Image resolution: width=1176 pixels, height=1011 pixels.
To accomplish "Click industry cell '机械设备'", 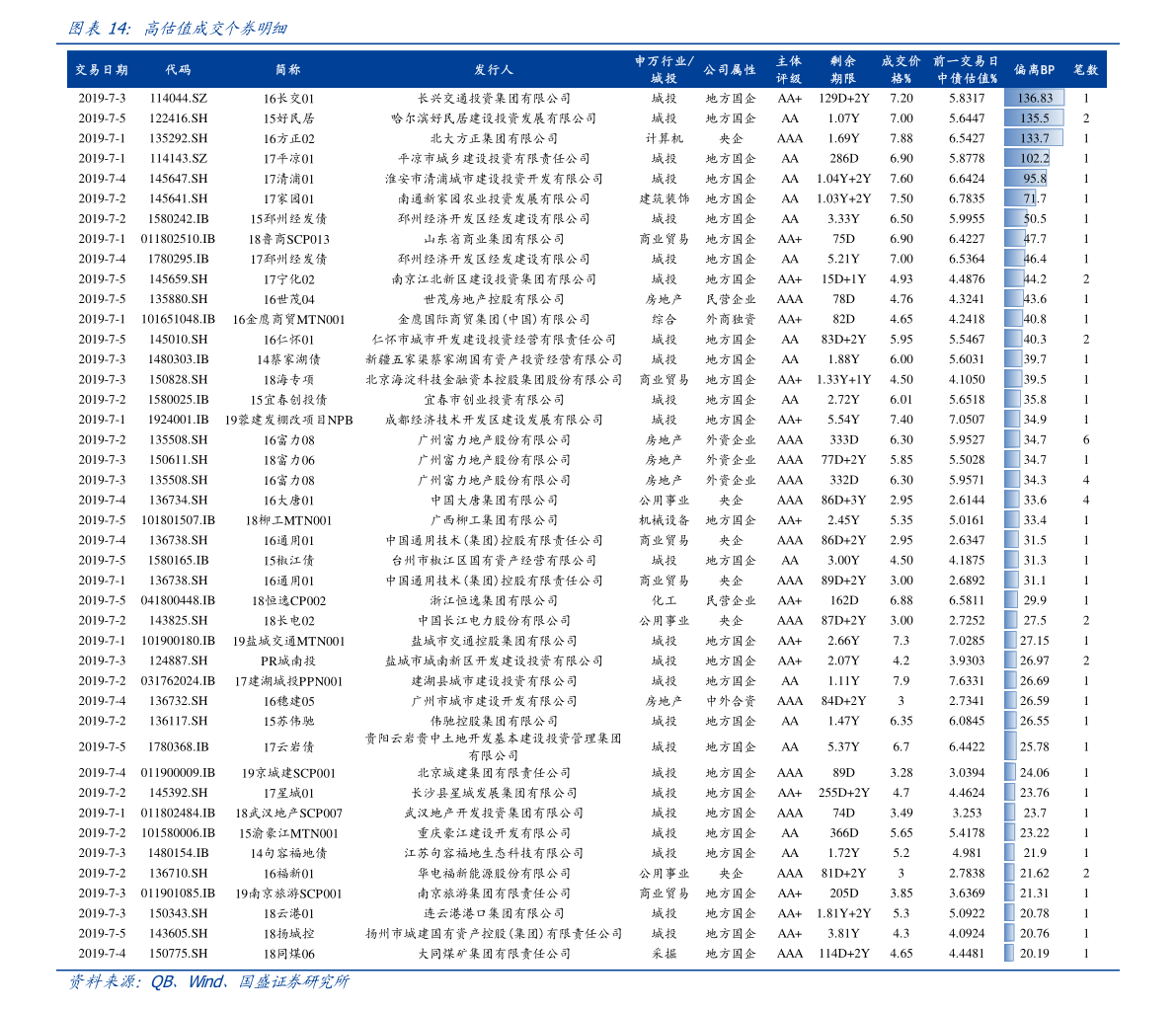I will [664, 520].
